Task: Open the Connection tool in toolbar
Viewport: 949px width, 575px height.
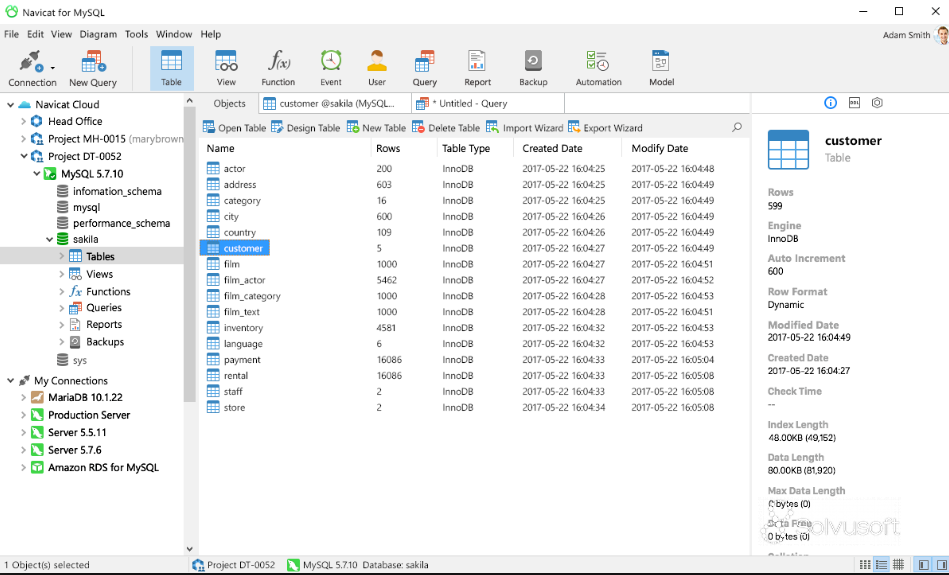Action: 30,68
